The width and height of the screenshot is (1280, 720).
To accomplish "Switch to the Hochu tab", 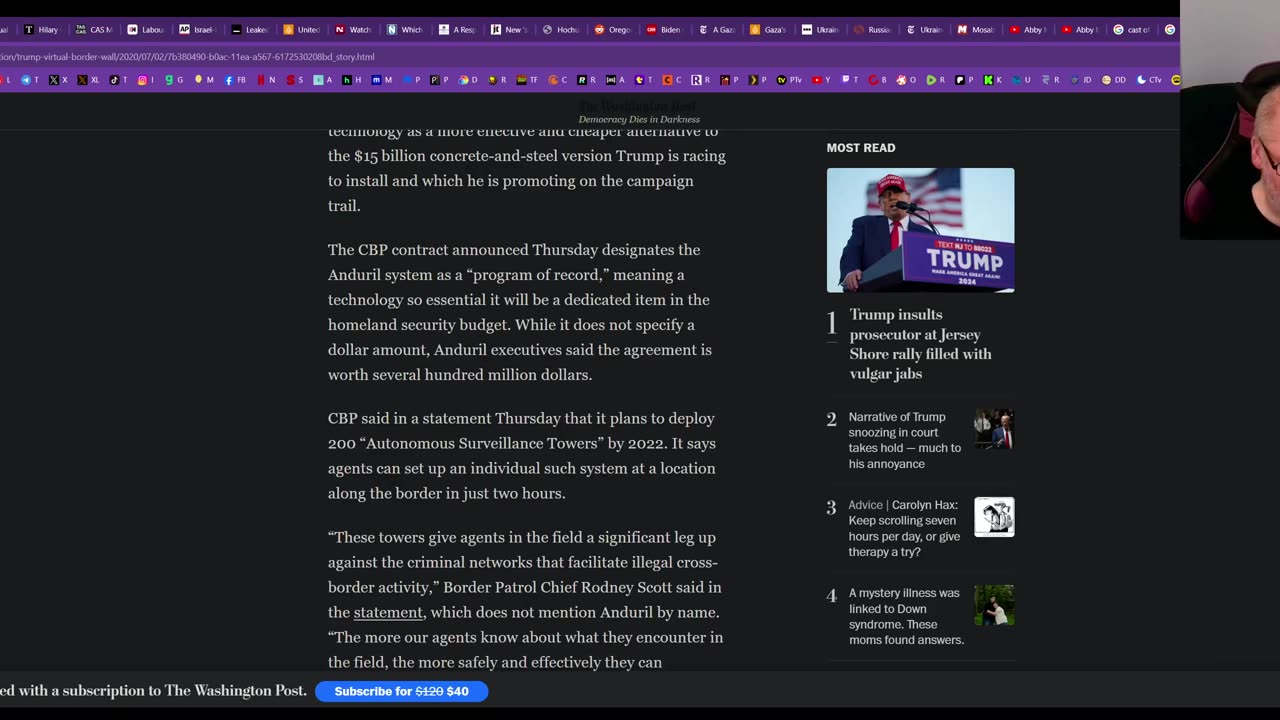I will [561, 30].
